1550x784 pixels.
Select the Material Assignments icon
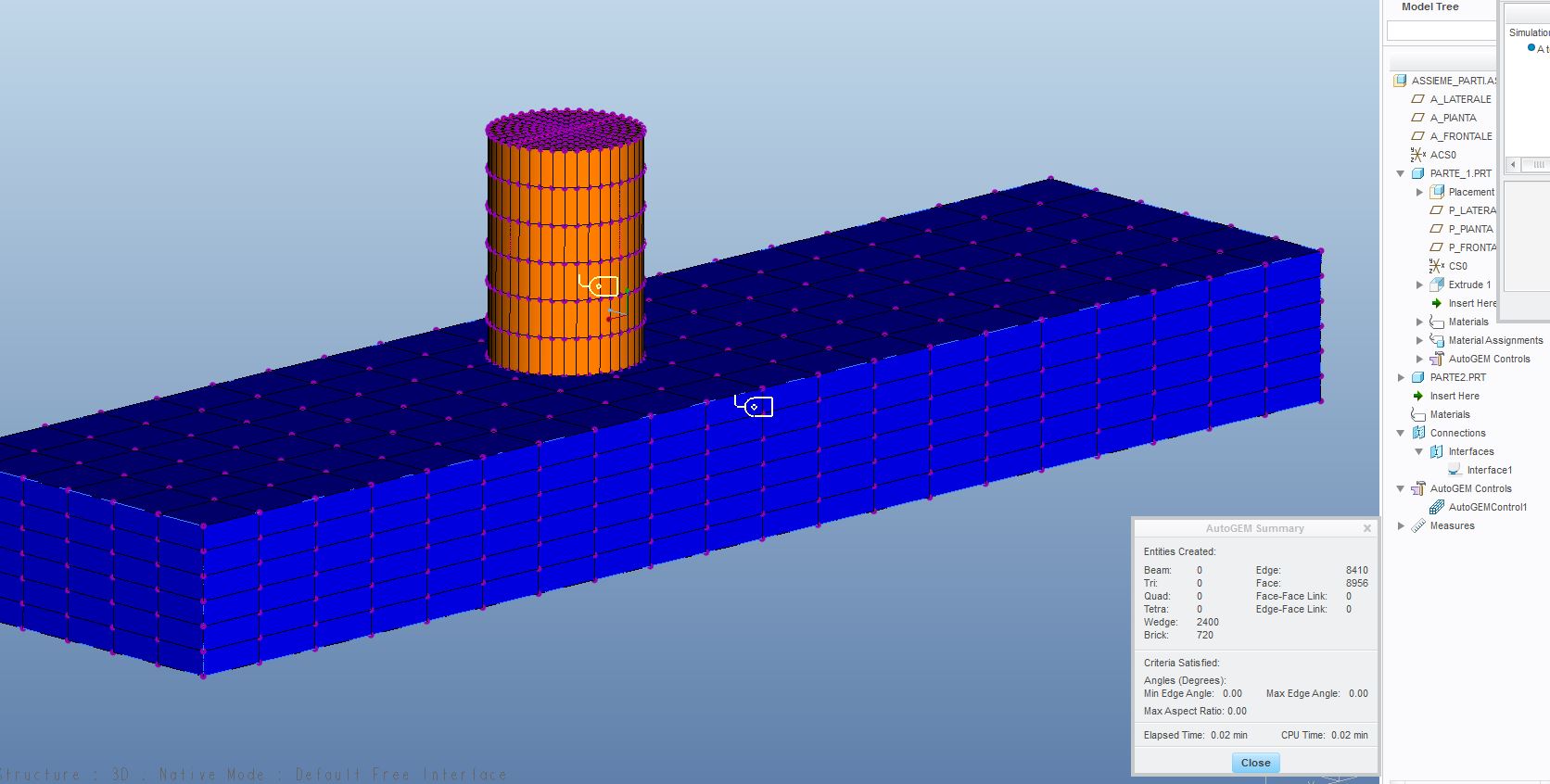click(1437, 340)
